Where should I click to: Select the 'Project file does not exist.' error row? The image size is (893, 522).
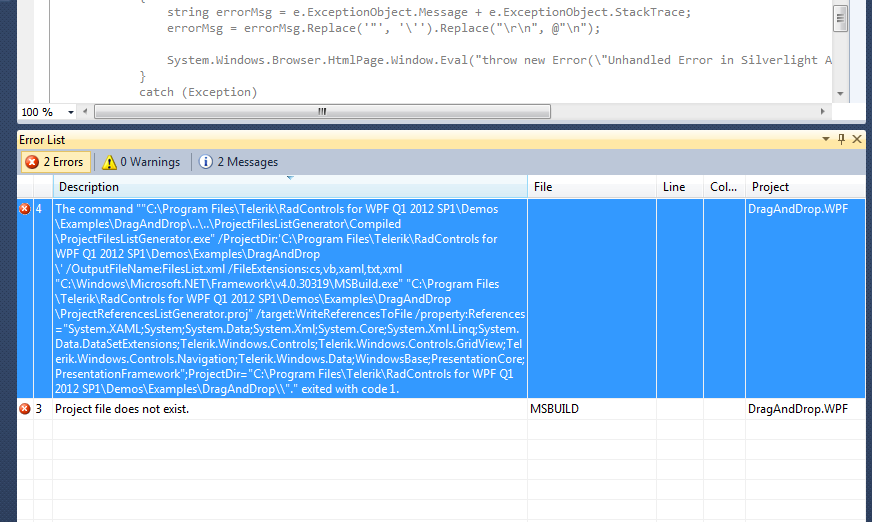(441, 409)
